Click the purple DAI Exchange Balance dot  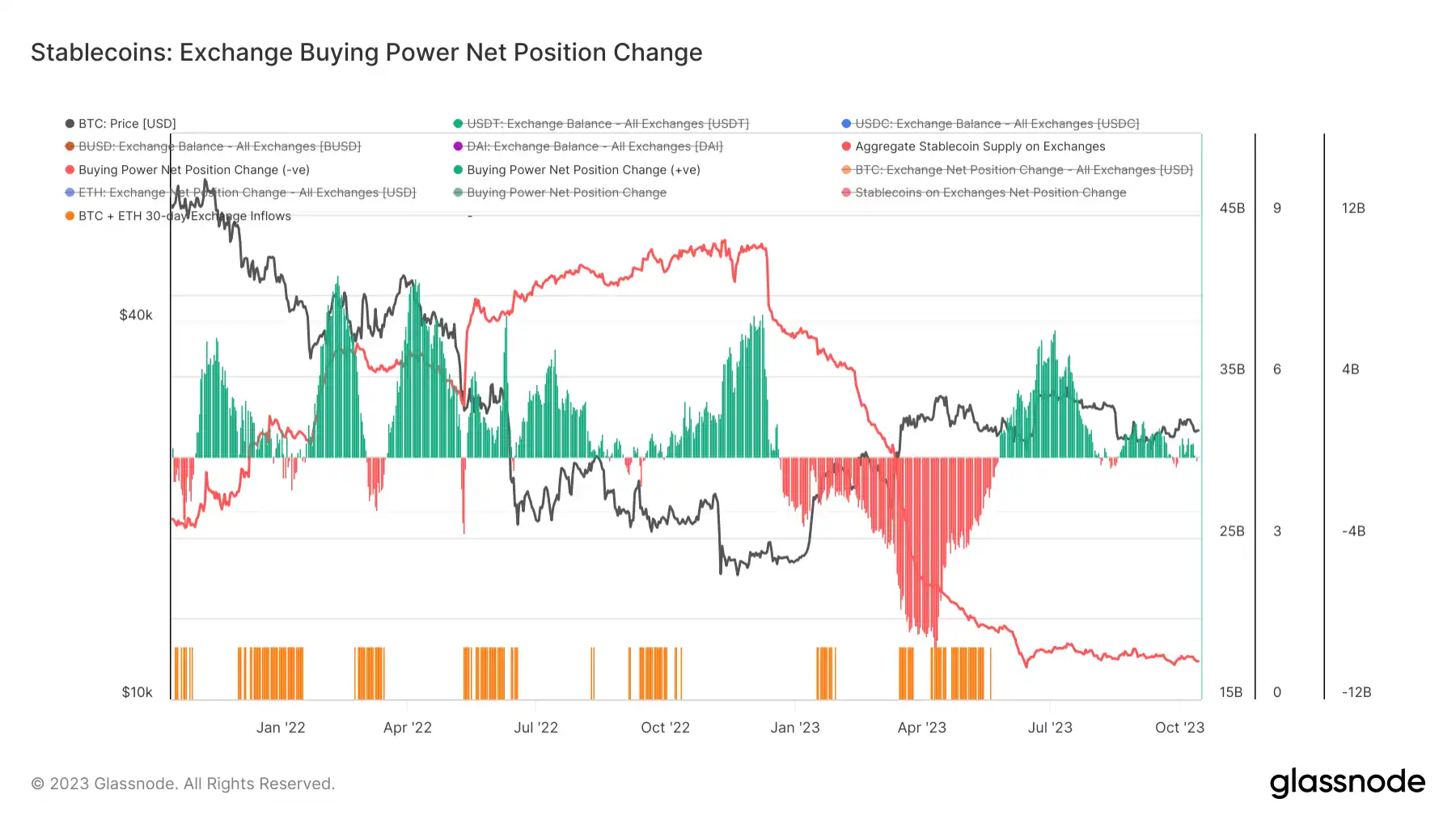458,146
